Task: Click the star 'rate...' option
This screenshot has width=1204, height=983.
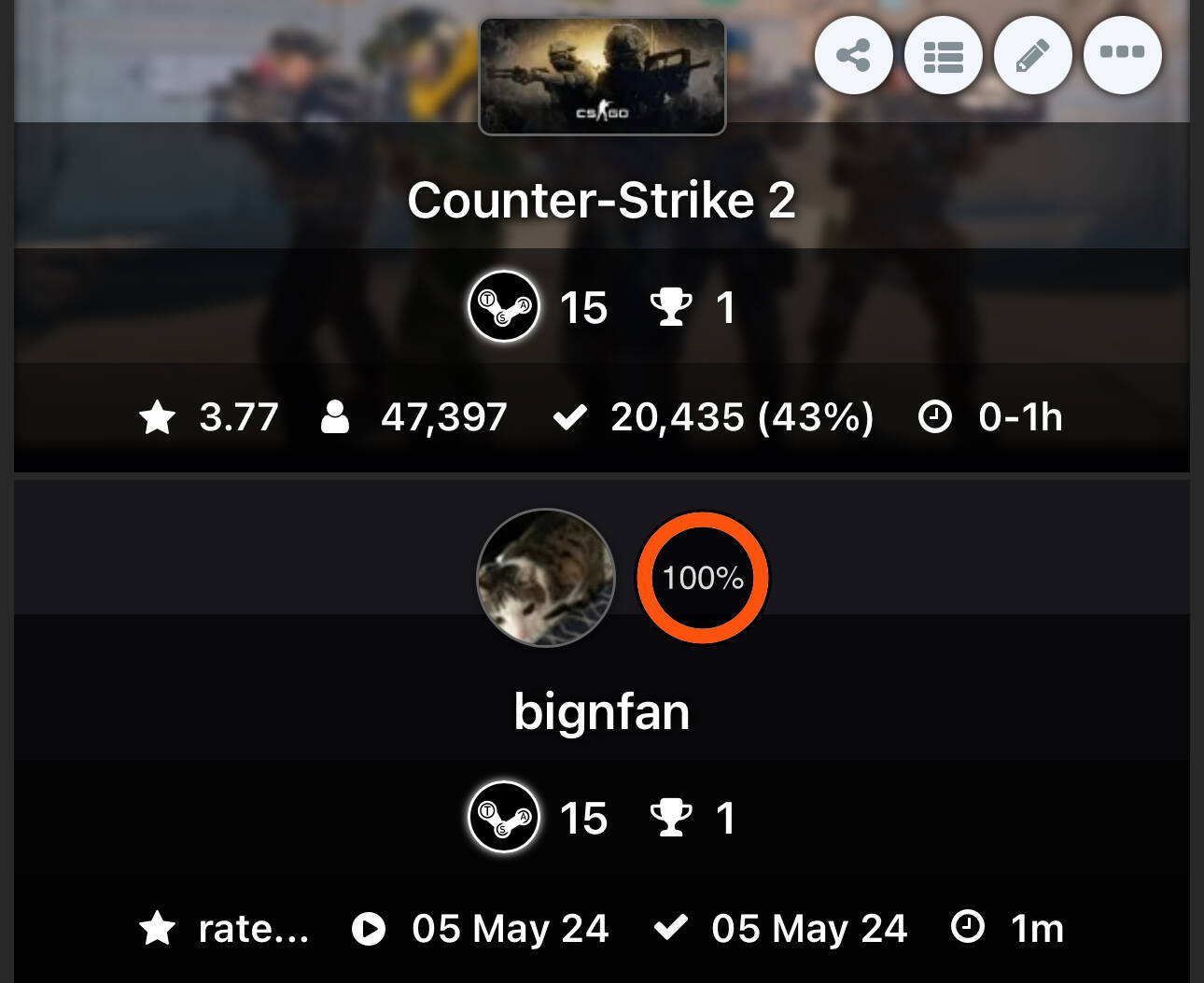Action: [x=224, y=928]
